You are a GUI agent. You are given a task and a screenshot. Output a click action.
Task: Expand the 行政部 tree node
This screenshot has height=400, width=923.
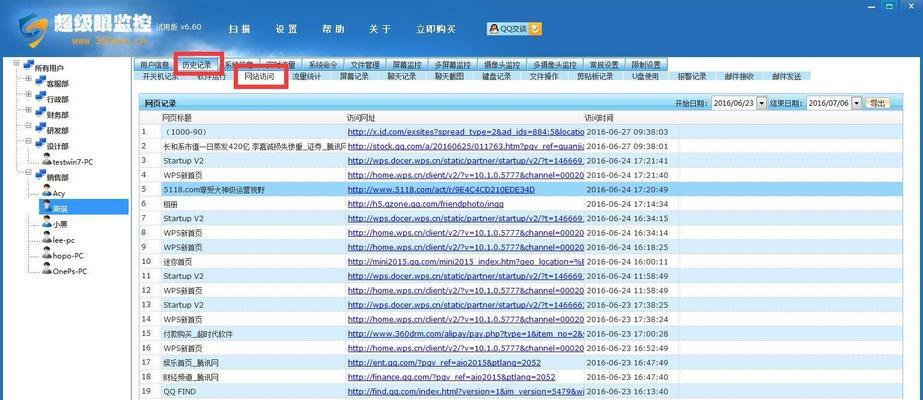pos(28,94)
